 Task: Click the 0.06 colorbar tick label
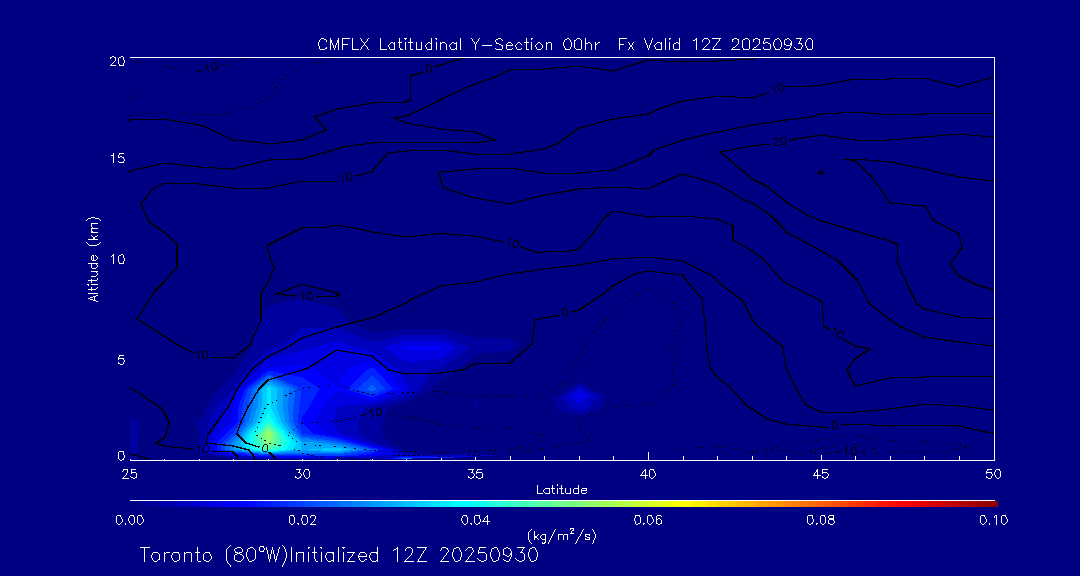tap(648, 520)
